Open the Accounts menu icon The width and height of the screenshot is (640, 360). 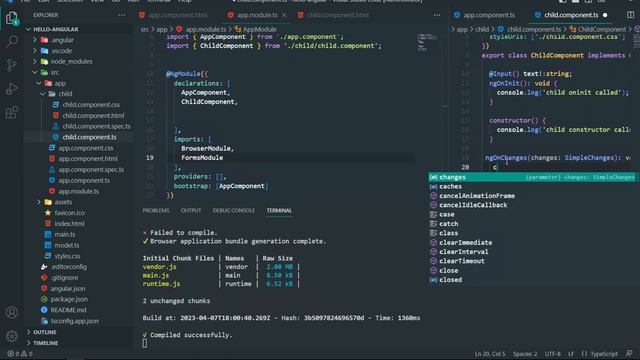point(12,312)
